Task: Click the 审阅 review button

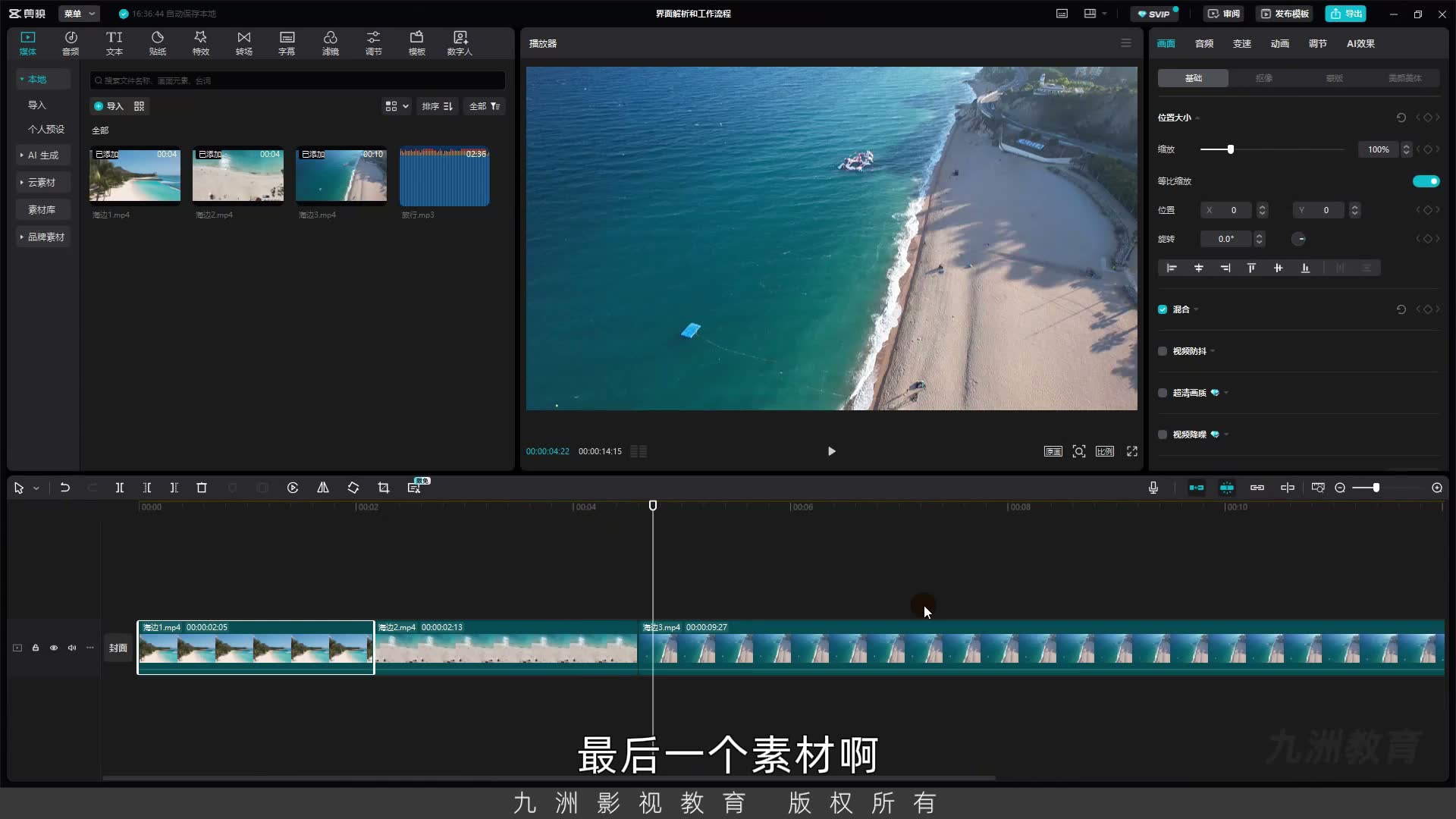Action: [x=1224, y=14]
